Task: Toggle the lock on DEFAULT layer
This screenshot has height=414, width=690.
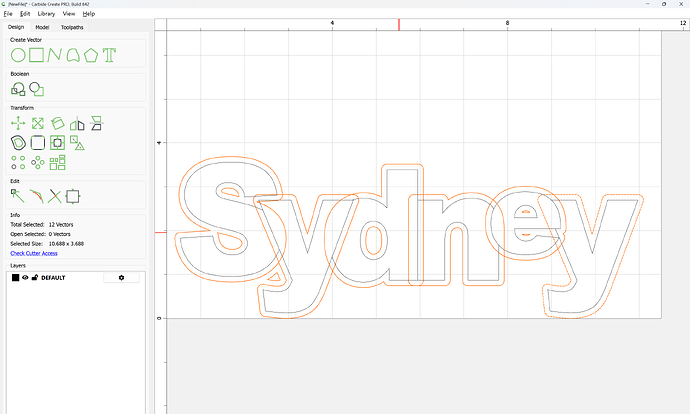Action: pos(34,277)
